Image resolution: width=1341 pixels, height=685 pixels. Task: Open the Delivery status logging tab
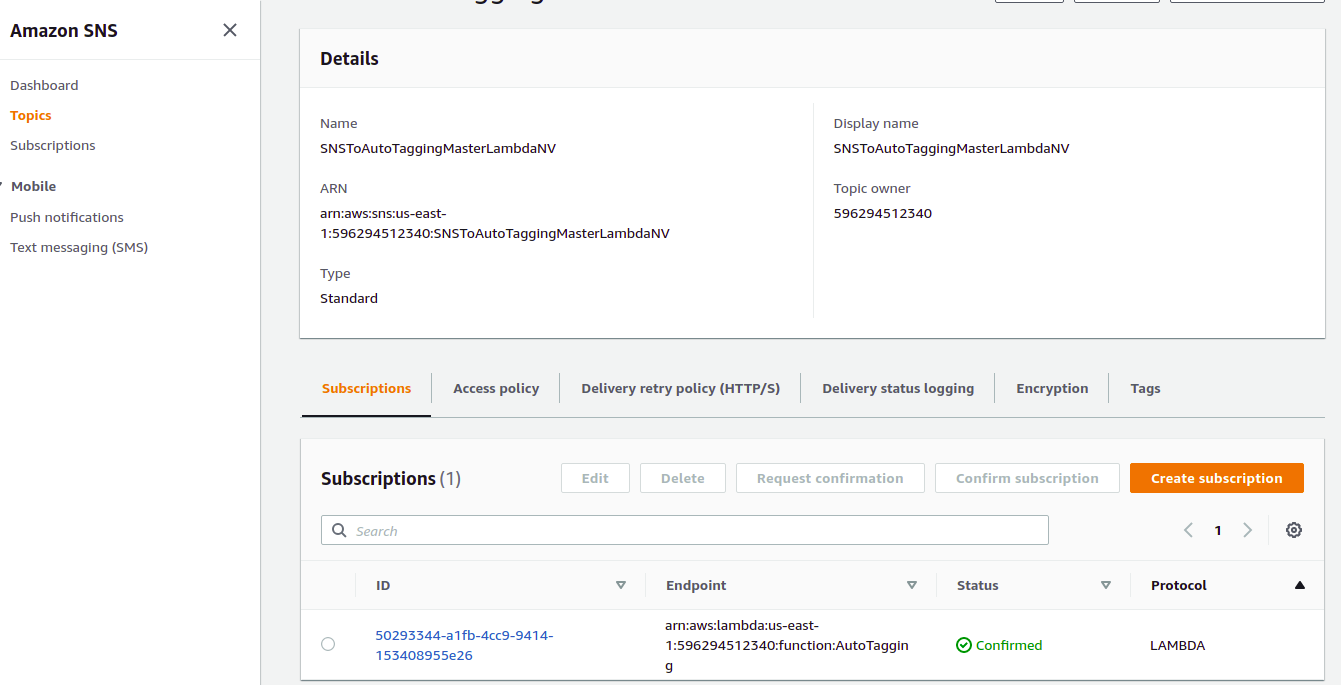point(898,388)
